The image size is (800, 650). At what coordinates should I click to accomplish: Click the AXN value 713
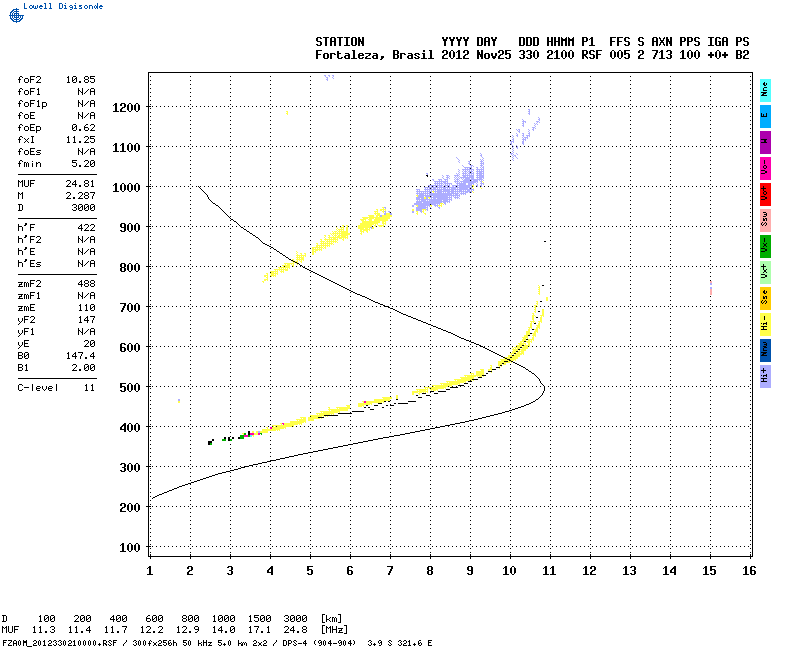tap(661, 55)
